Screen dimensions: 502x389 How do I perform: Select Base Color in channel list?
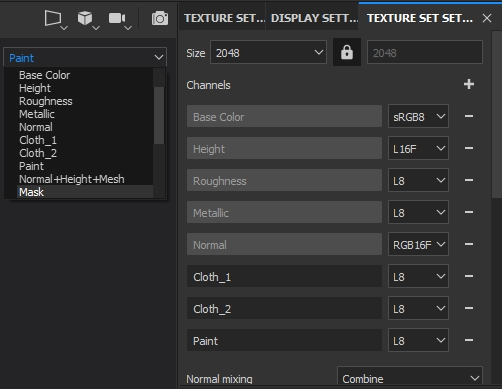click(85, 75)
